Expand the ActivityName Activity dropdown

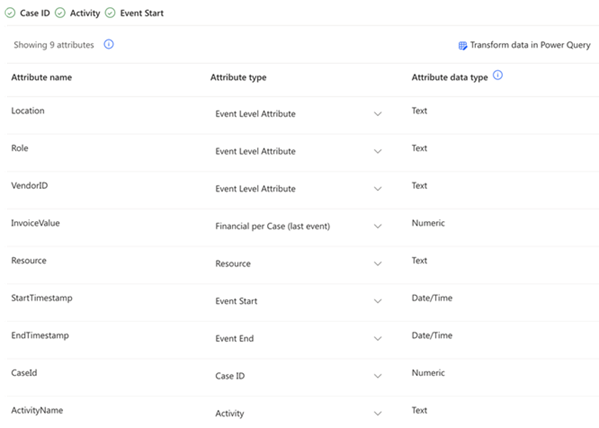pos(298,413)
